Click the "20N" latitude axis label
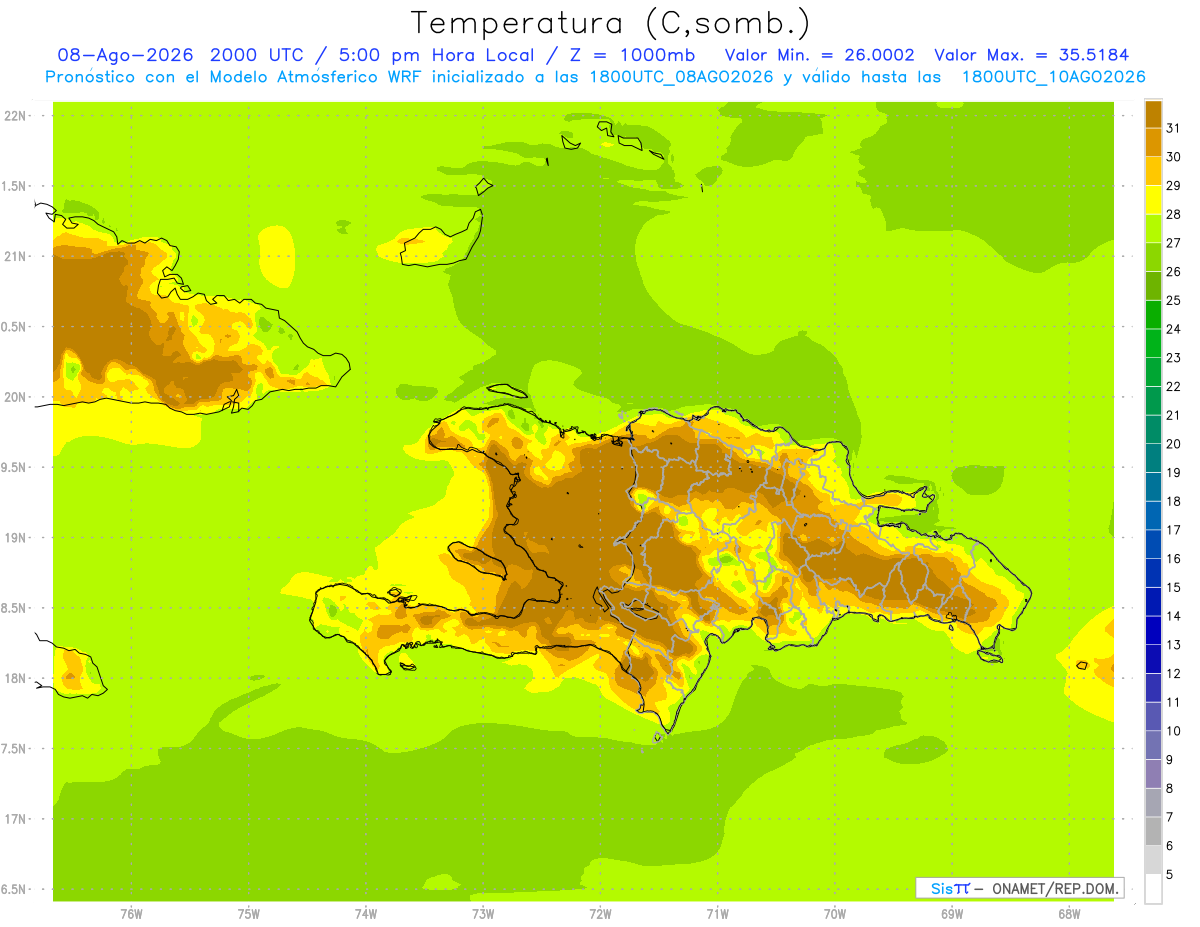The image size is (1200, 927). [14, 398]
